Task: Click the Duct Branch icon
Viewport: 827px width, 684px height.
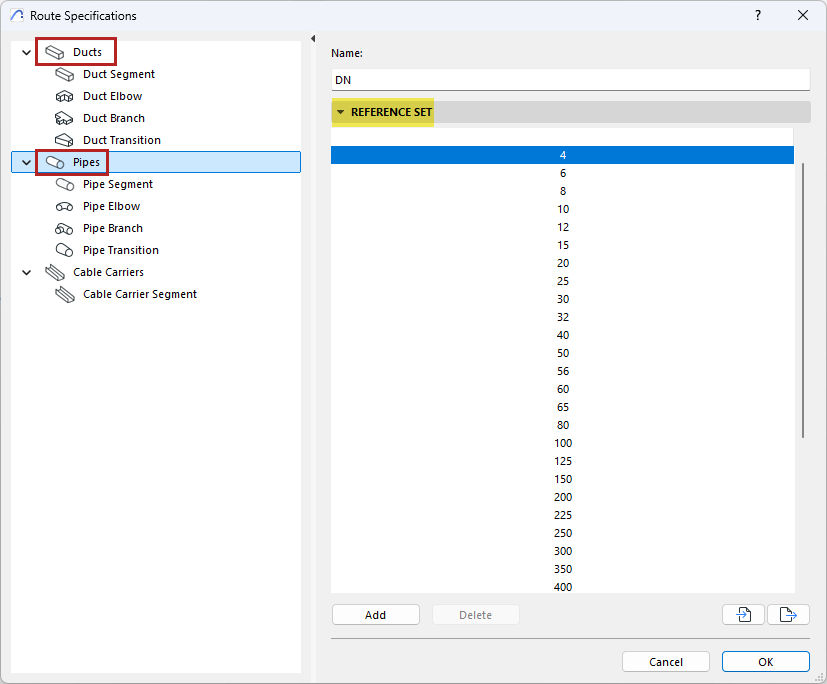Action: point(64,118)
